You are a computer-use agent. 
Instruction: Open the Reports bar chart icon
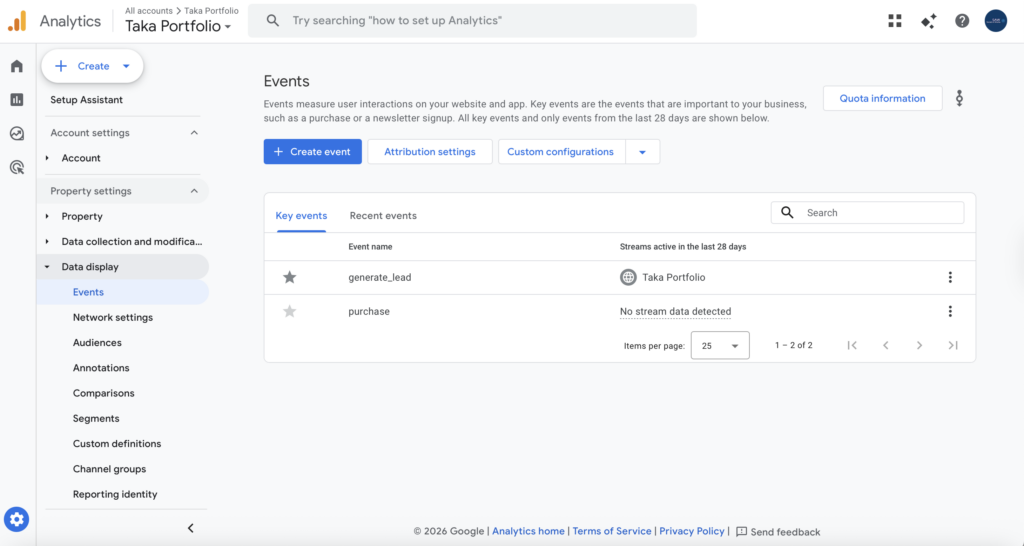[x=17, y=99]
